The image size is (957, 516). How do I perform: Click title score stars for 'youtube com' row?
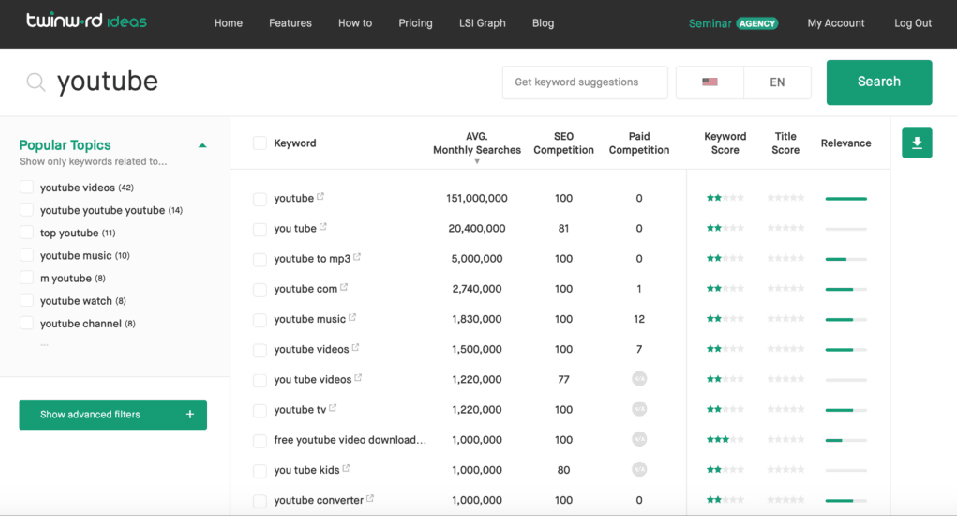(x=785, y=288)
